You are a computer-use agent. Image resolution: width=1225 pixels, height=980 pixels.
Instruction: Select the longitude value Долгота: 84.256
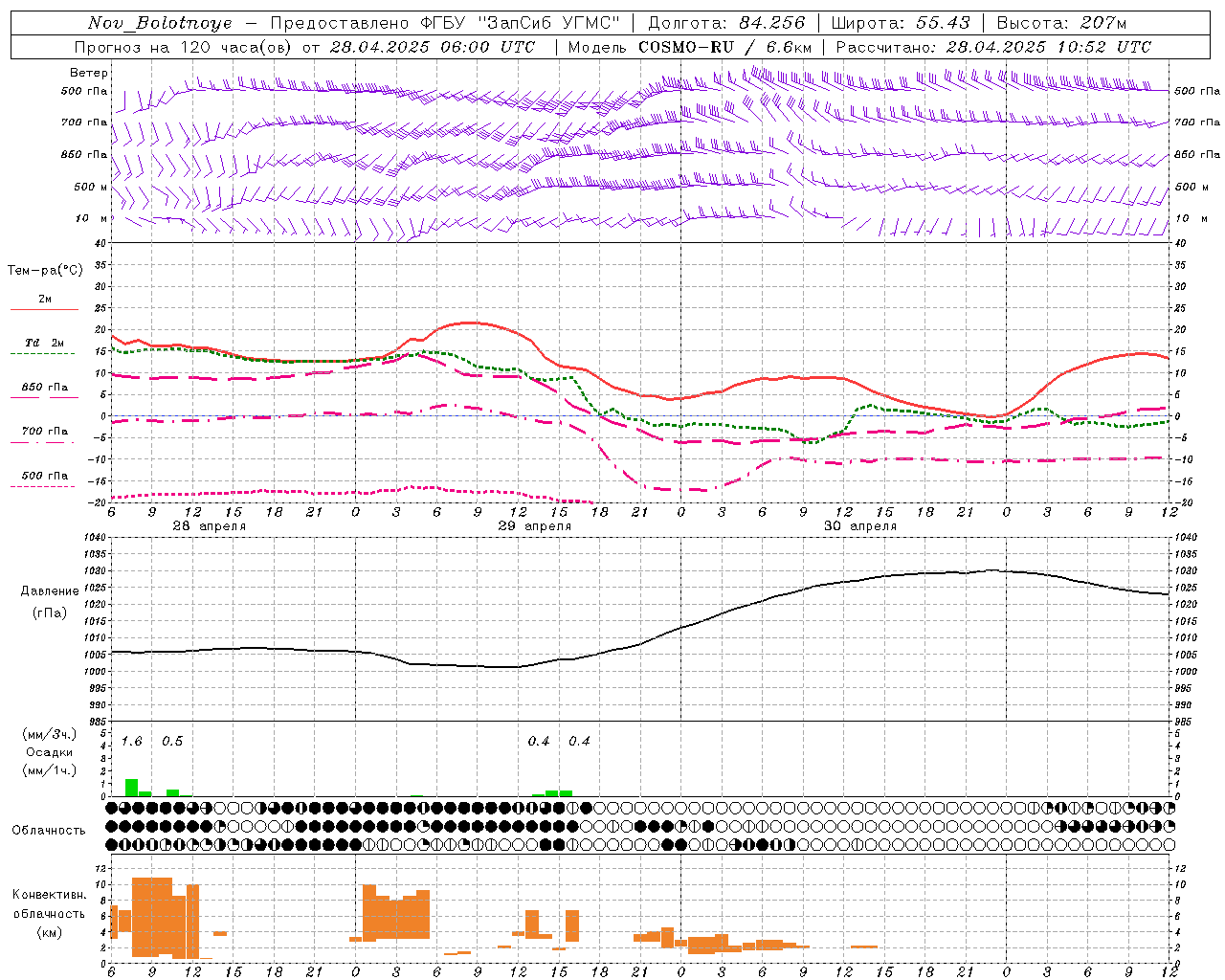(x=726, y=23)
